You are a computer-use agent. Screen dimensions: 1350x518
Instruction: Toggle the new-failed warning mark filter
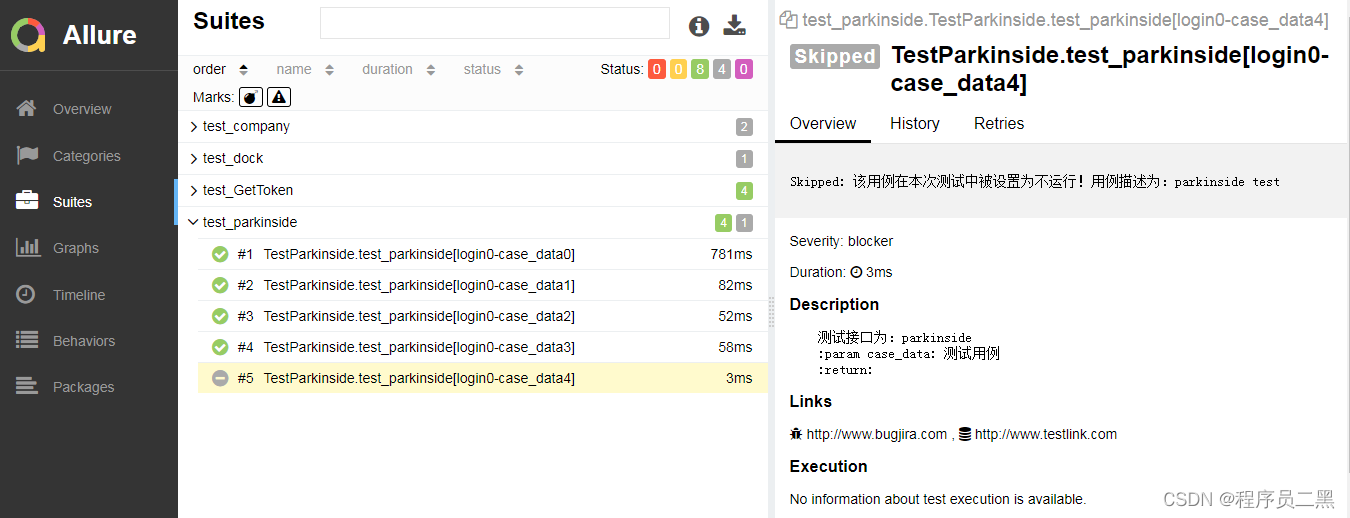(279, 97)
